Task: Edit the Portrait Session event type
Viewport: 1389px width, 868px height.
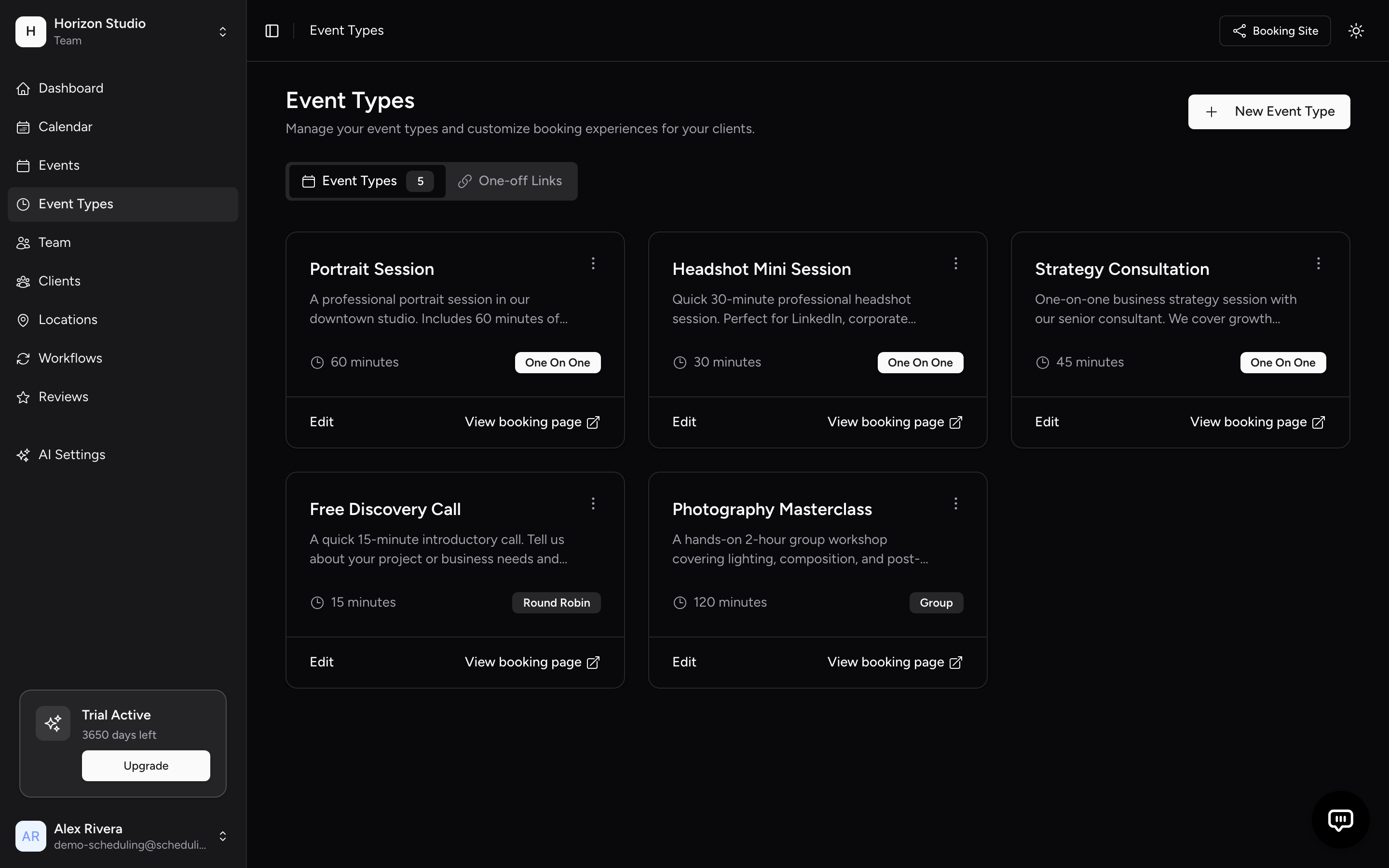Action: click(x=321, y=422)
